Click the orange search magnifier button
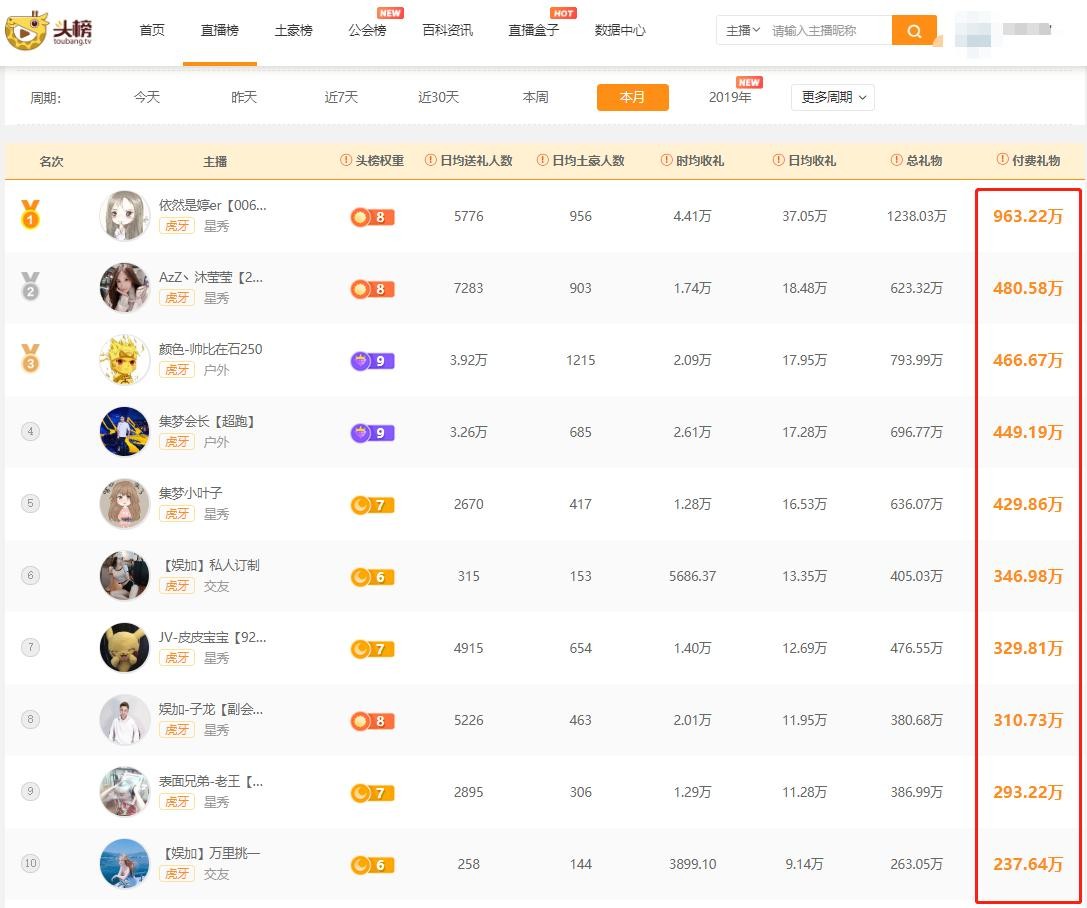This screenshot has height=908, width=1087. 914,31
